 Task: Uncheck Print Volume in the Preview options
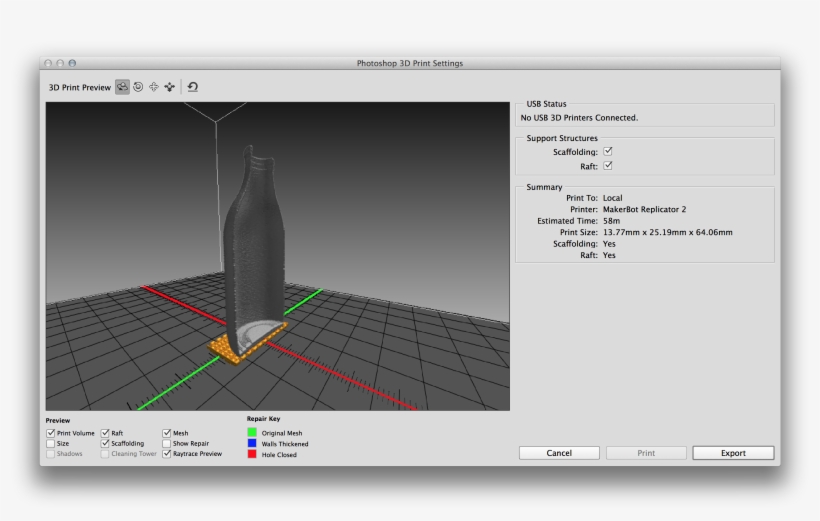(x=51, y=433)
